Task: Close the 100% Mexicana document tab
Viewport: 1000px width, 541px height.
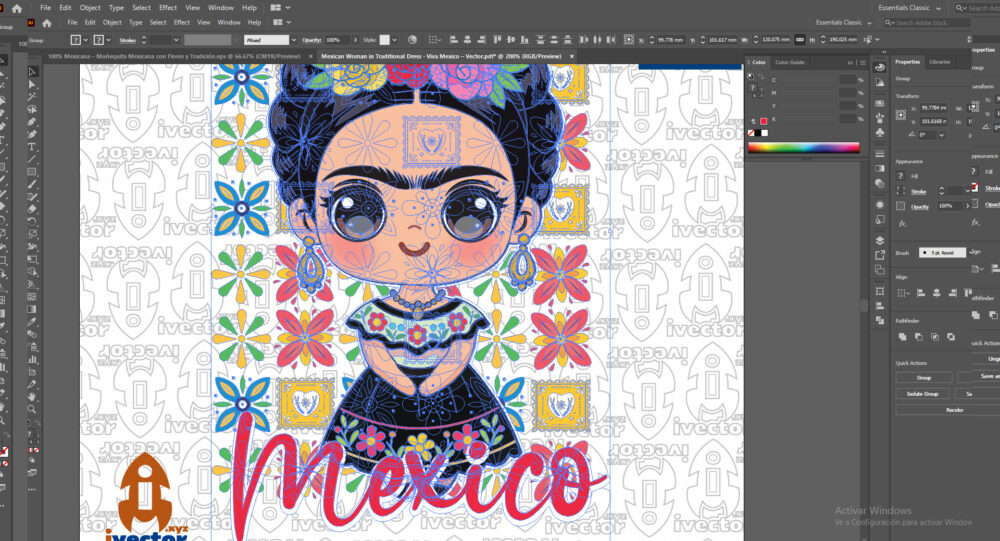Action: [311, 56]
